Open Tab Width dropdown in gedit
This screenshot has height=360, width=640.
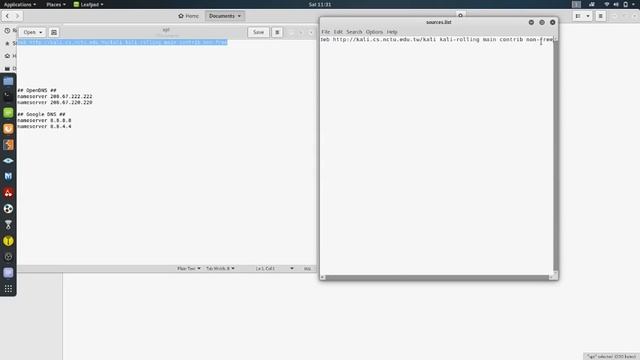tap(220, 269)
